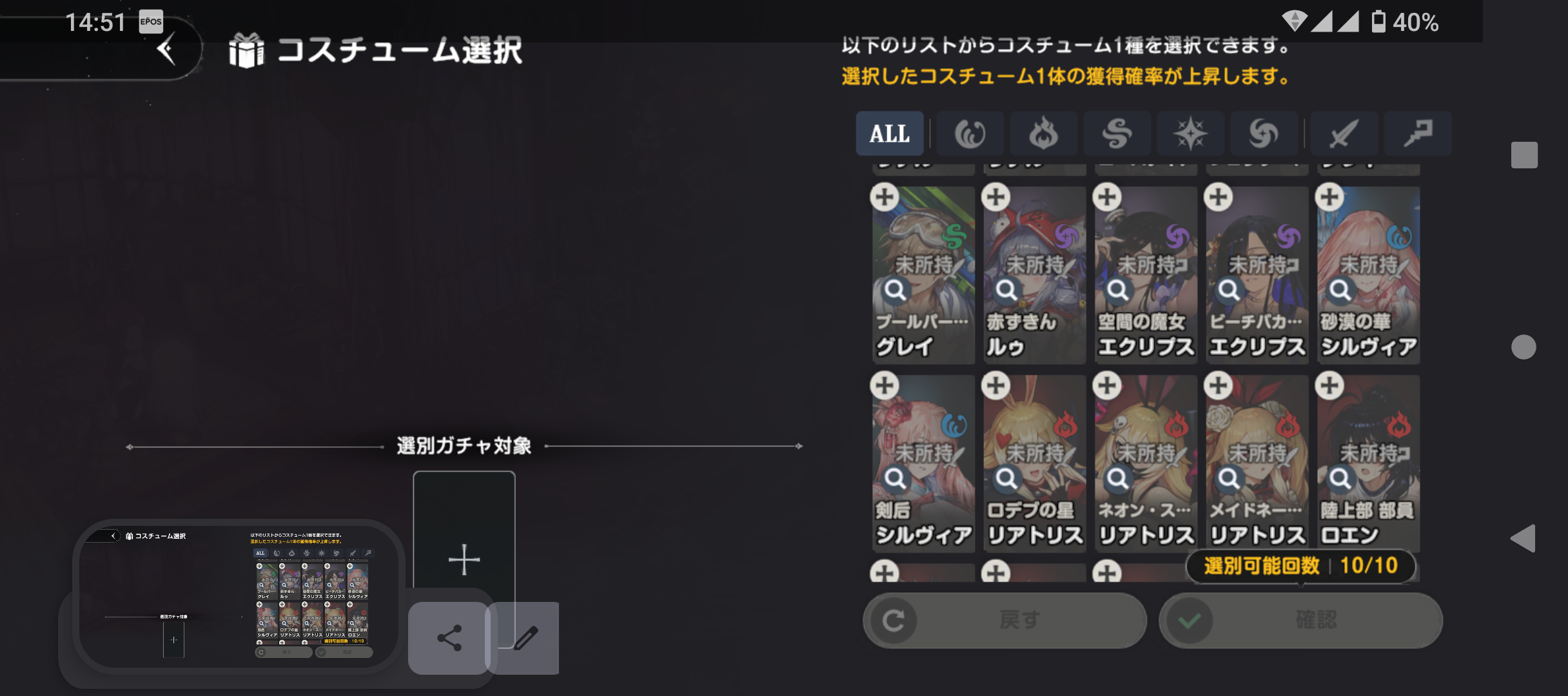Screen dimensions: 1568x696
Task: Open the ロデブの星 リアトリス costume card
Action: [1035, 464]
